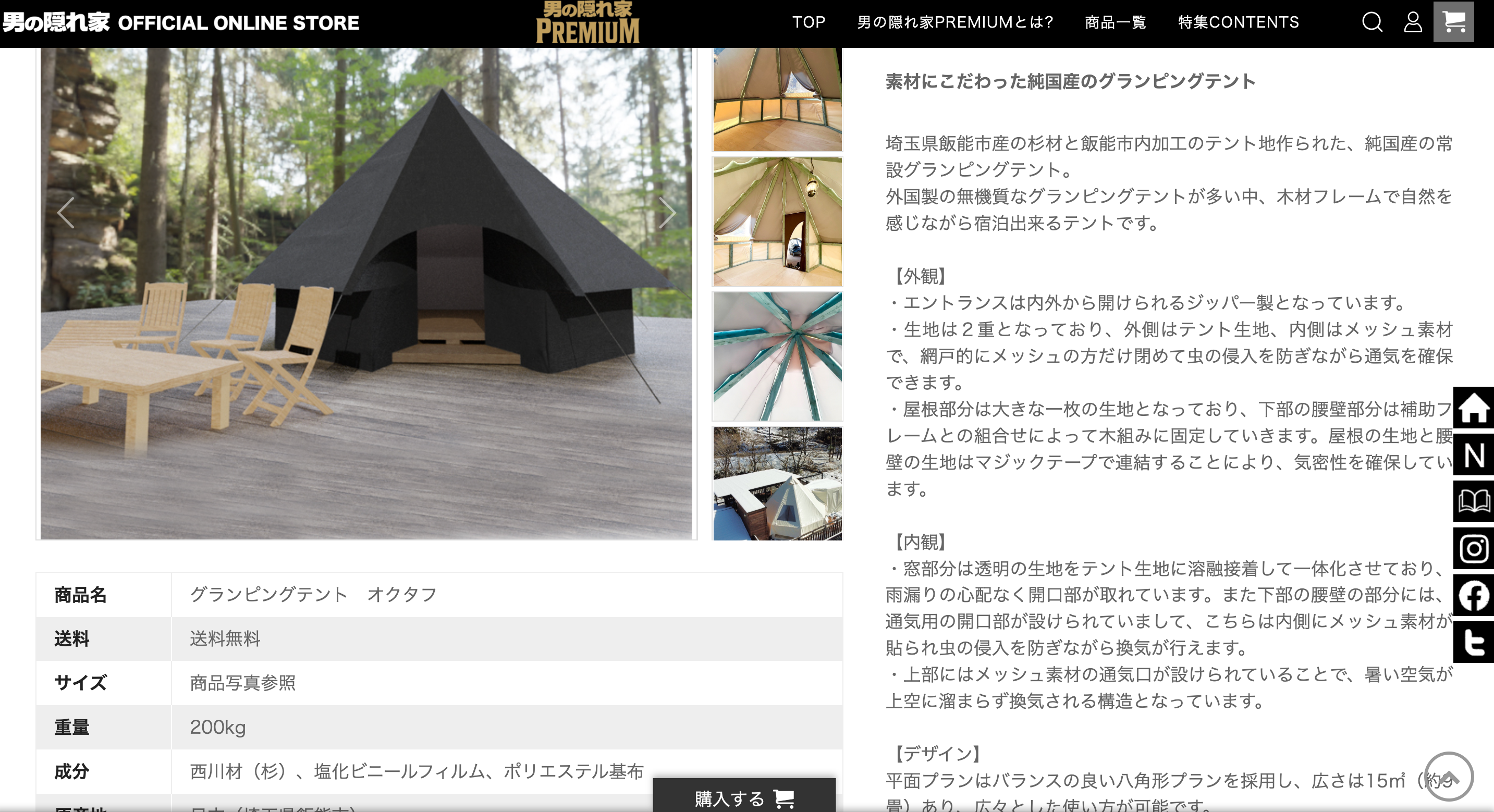Open 商品一覧 menu item
The height and width of the screenshot is (812, 1494).
pyautogui.click(x=1115, y=22)
